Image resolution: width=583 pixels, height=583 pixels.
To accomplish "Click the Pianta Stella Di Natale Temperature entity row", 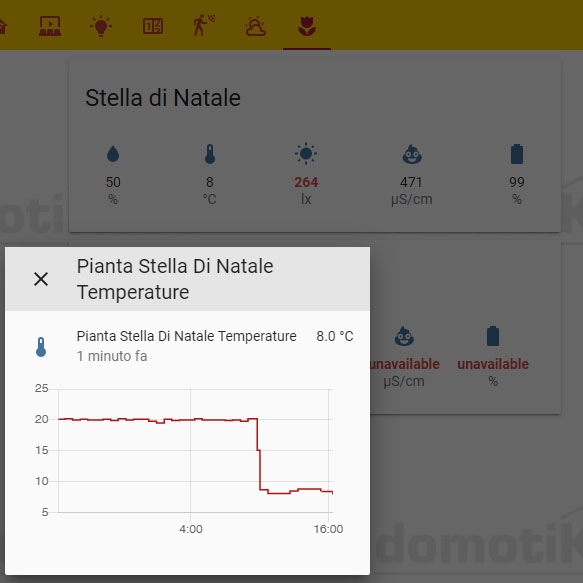I will point(187,346).
